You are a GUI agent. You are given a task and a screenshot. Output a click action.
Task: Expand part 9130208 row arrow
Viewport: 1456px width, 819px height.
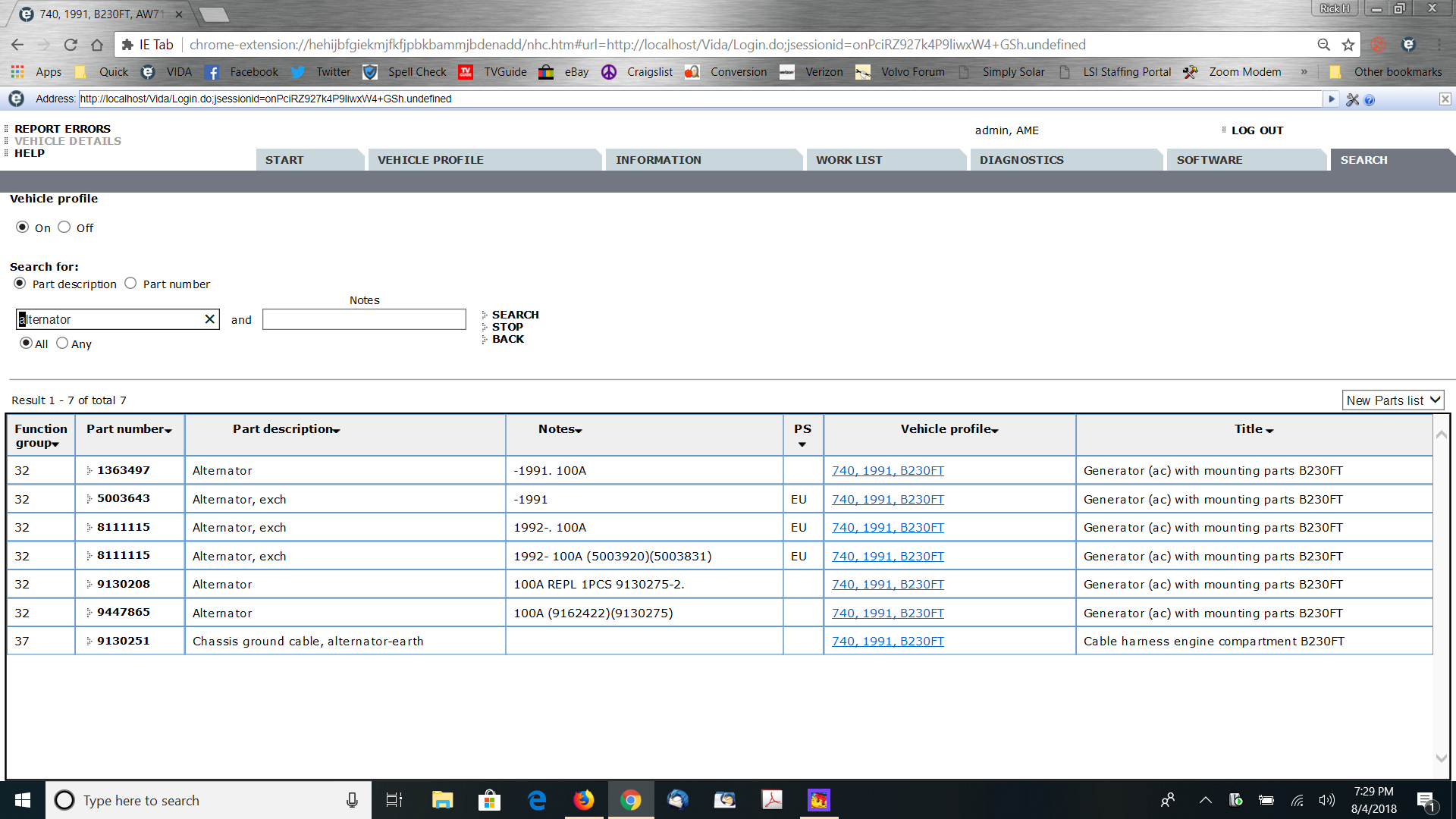click(89, 584)
